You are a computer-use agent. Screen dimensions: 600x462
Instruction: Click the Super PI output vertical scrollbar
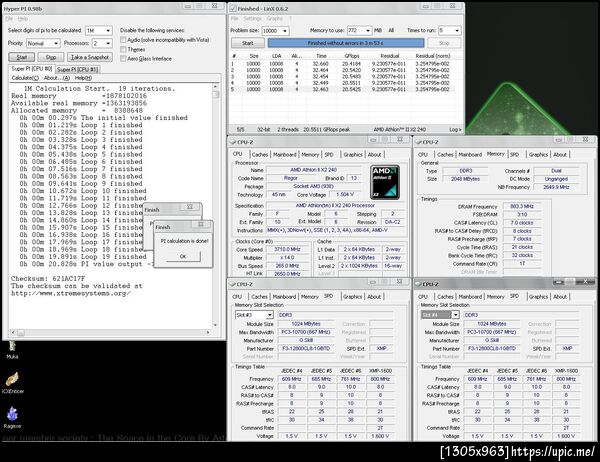point(215,205)
